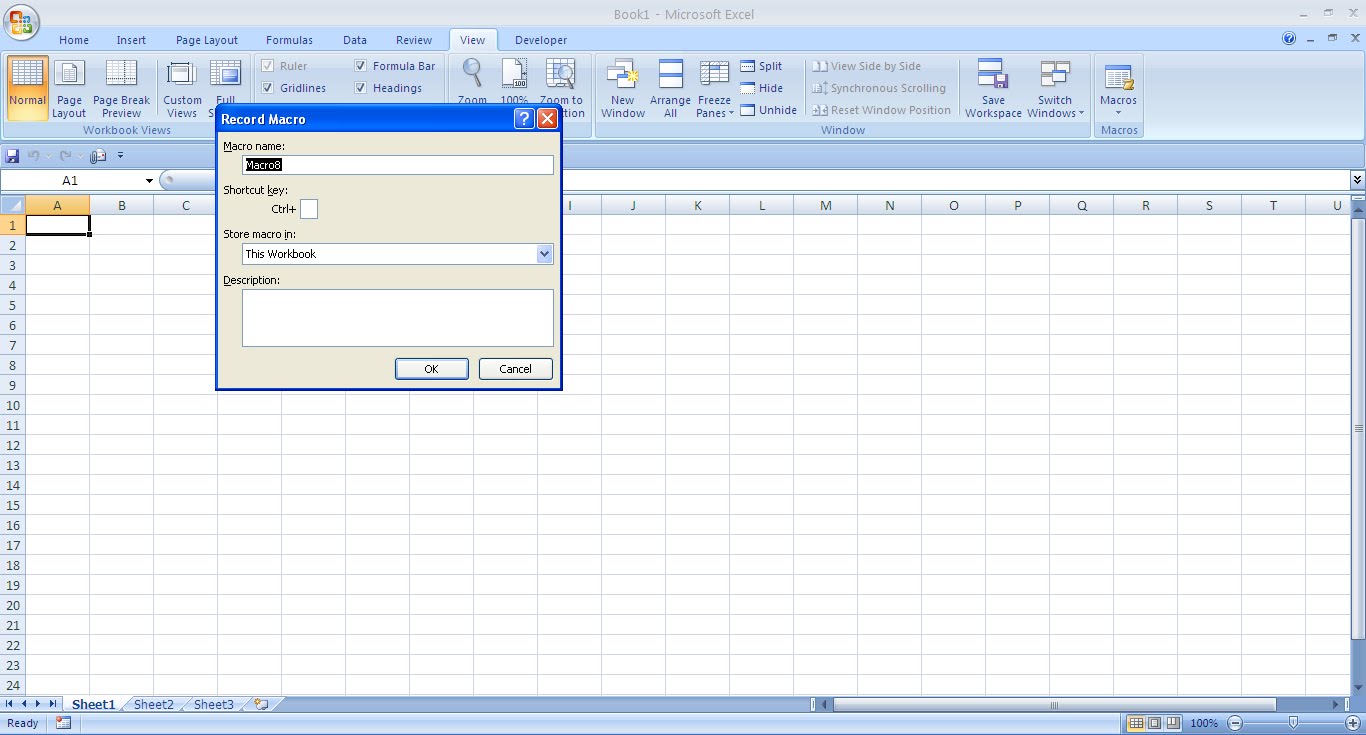Open a New Window from ribbon
1366x735 pixels.
point(623,88)
